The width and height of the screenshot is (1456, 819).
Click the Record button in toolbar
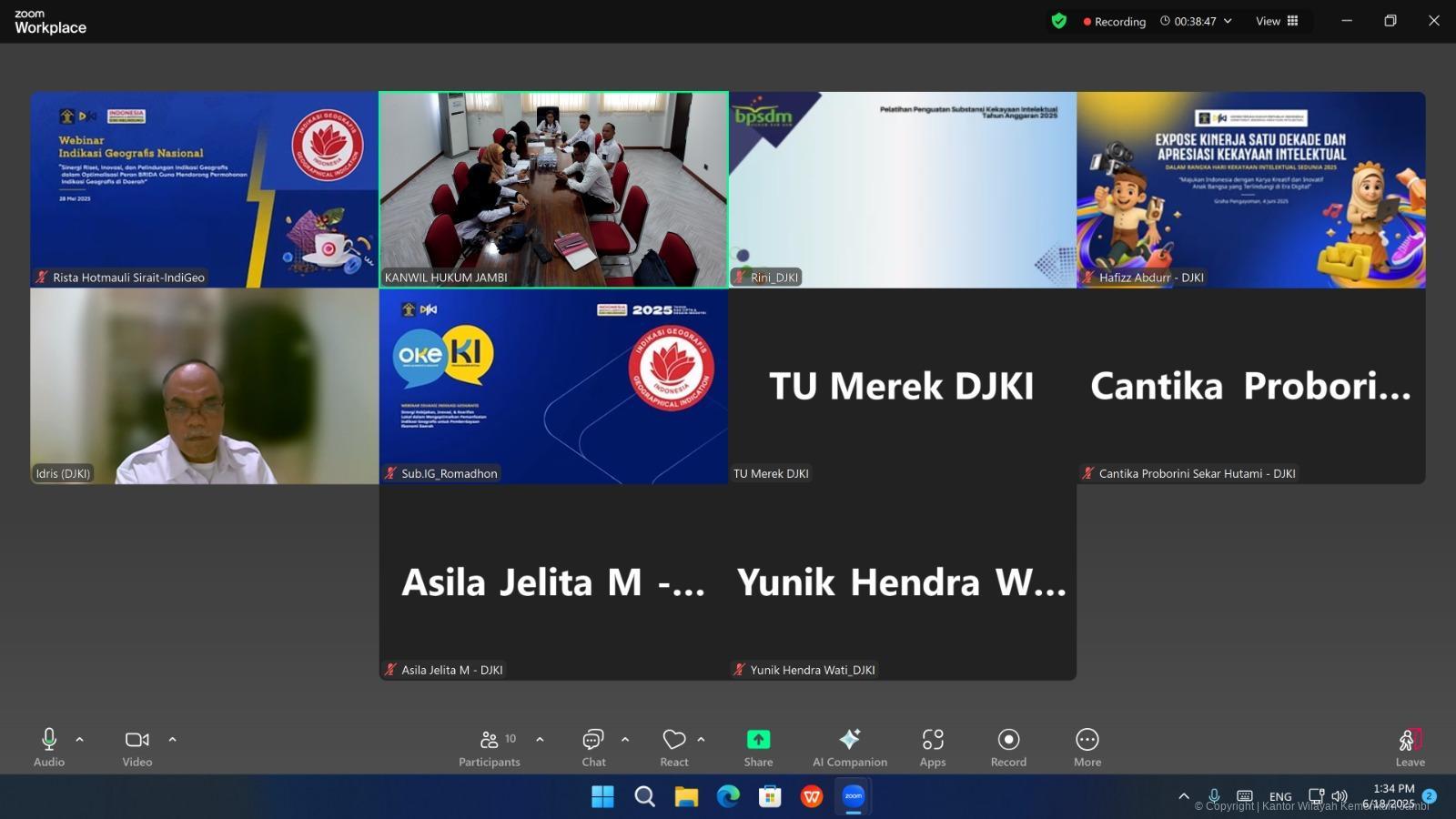coord(1008,747)
